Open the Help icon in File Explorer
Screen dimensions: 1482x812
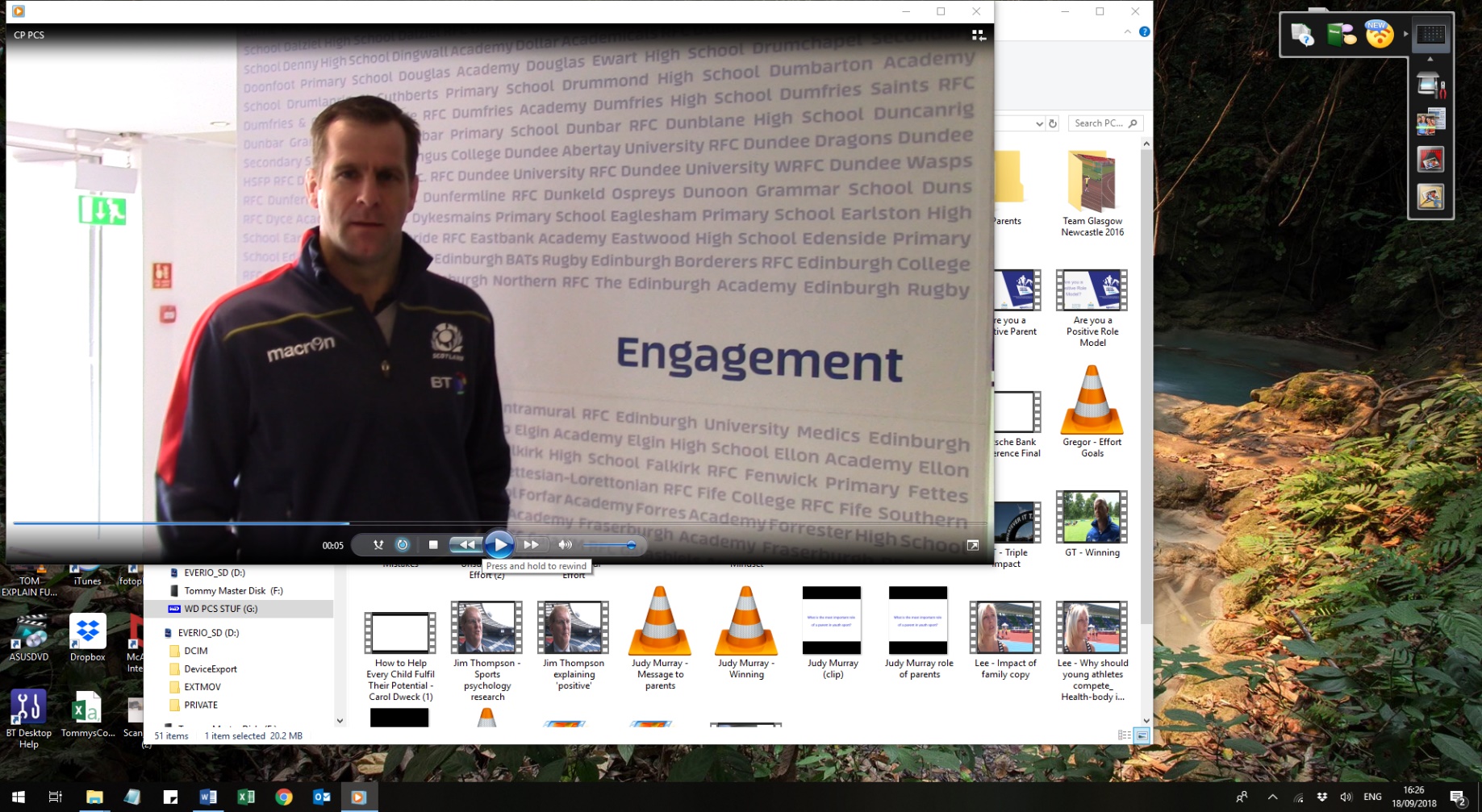pos(1144,32)
